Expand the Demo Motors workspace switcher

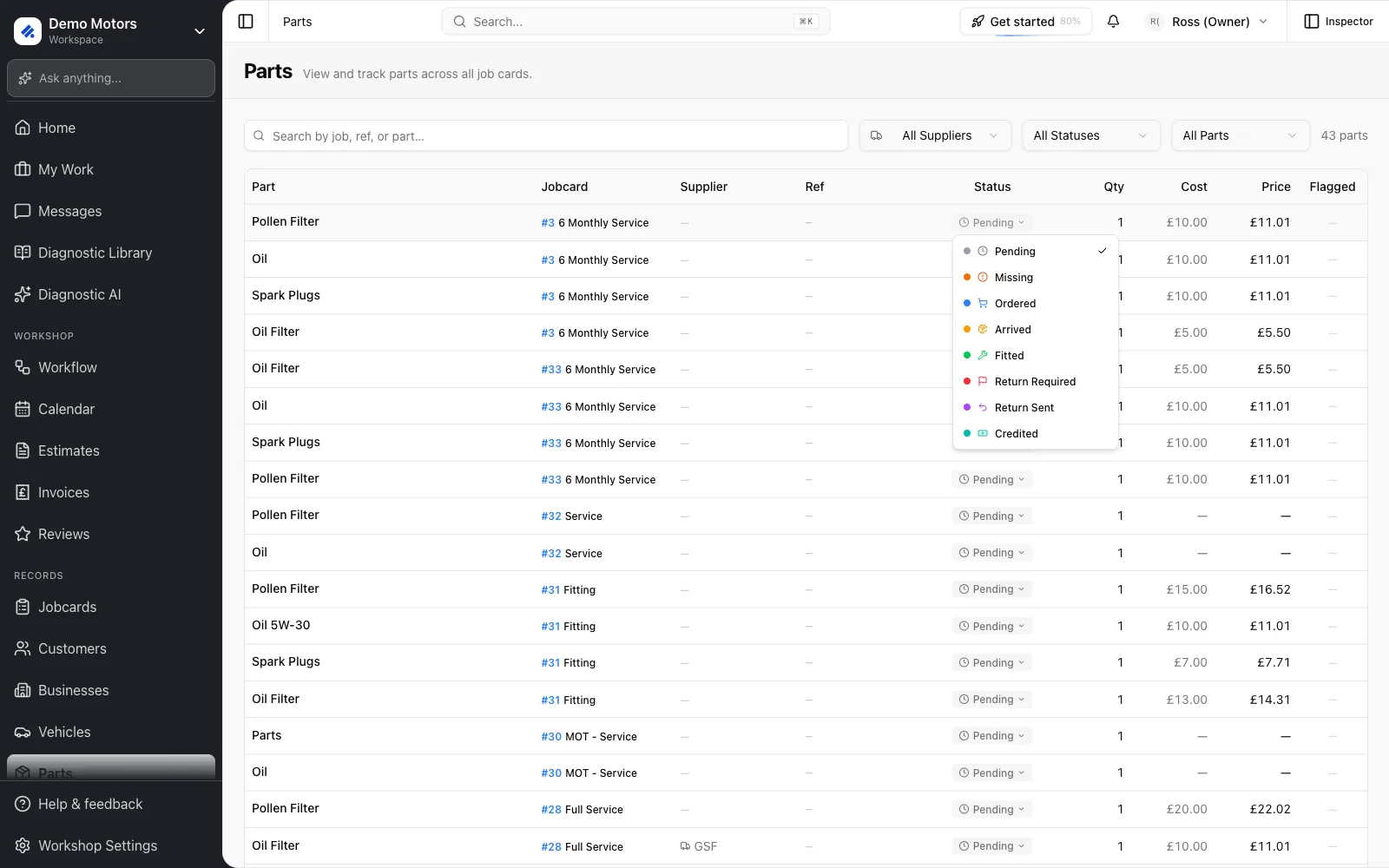(111, 31)
